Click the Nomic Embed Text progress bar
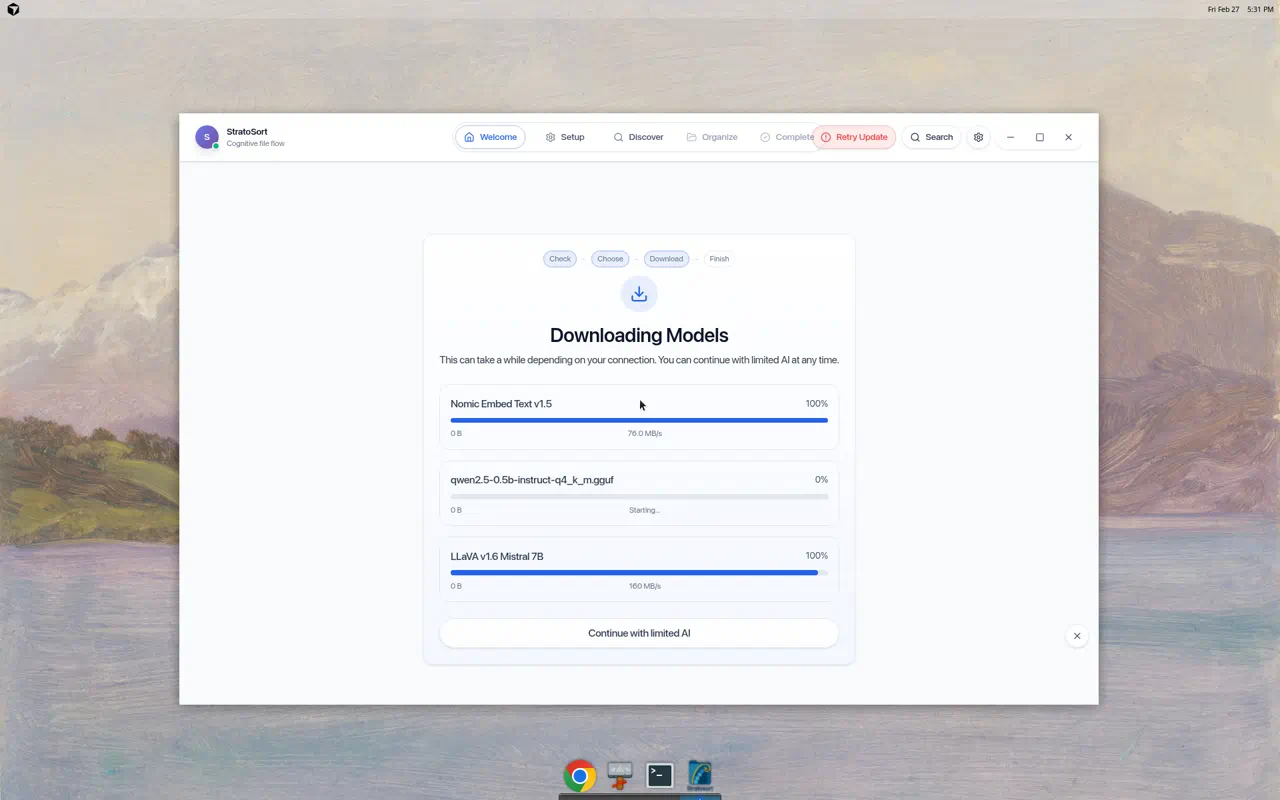This screenshot has height=800, width=1280. coord(639,420)
